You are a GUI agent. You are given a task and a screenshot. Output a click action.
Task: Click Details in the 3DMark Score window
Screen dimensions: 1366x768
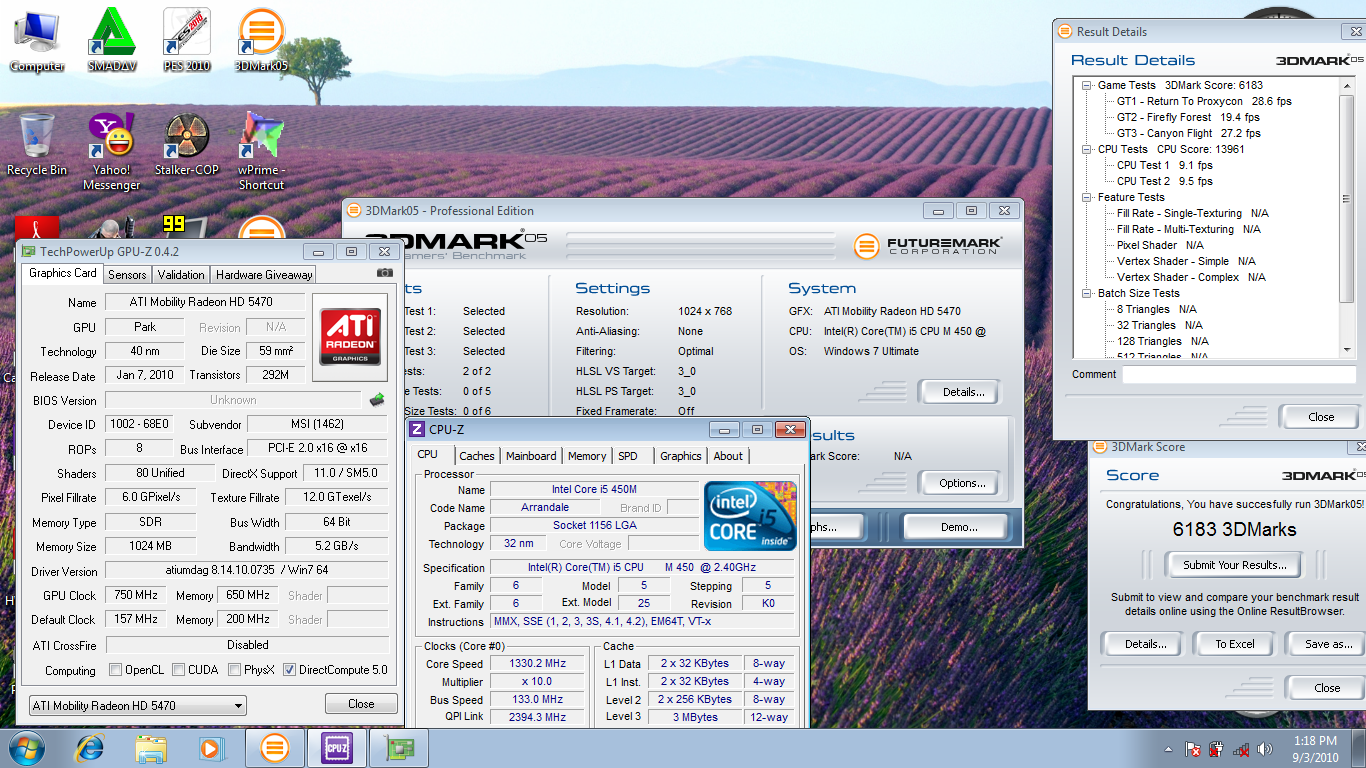point(1145,644)
